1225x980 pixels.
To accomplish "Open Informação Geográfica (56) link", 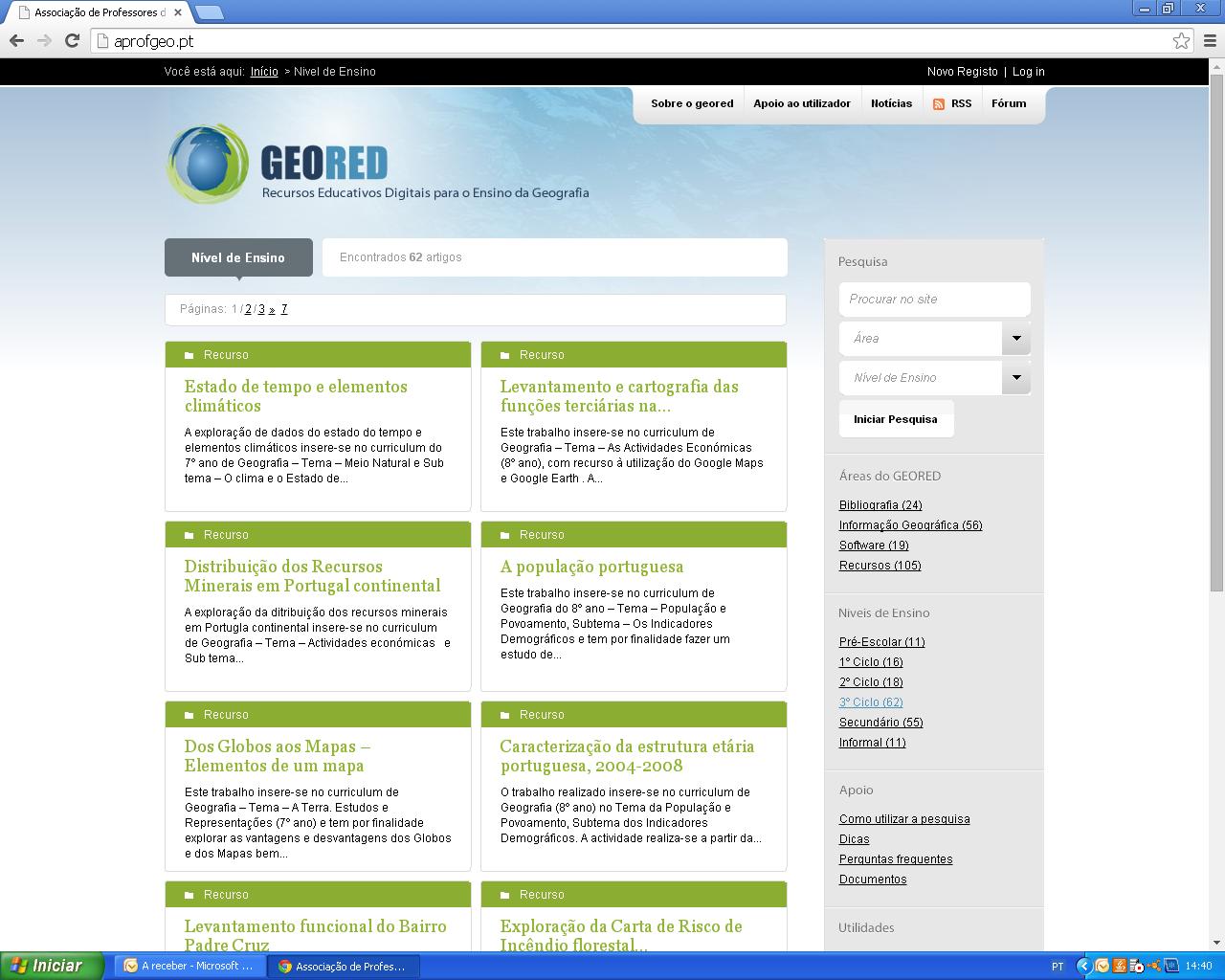I will tap(910, 525).
